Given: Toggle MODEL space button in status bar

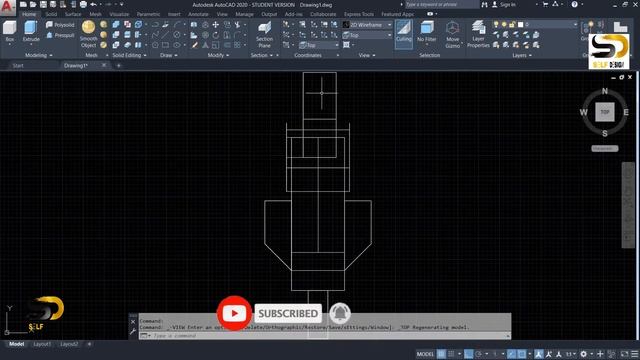Looking at the screenshot, I should 425,354.
